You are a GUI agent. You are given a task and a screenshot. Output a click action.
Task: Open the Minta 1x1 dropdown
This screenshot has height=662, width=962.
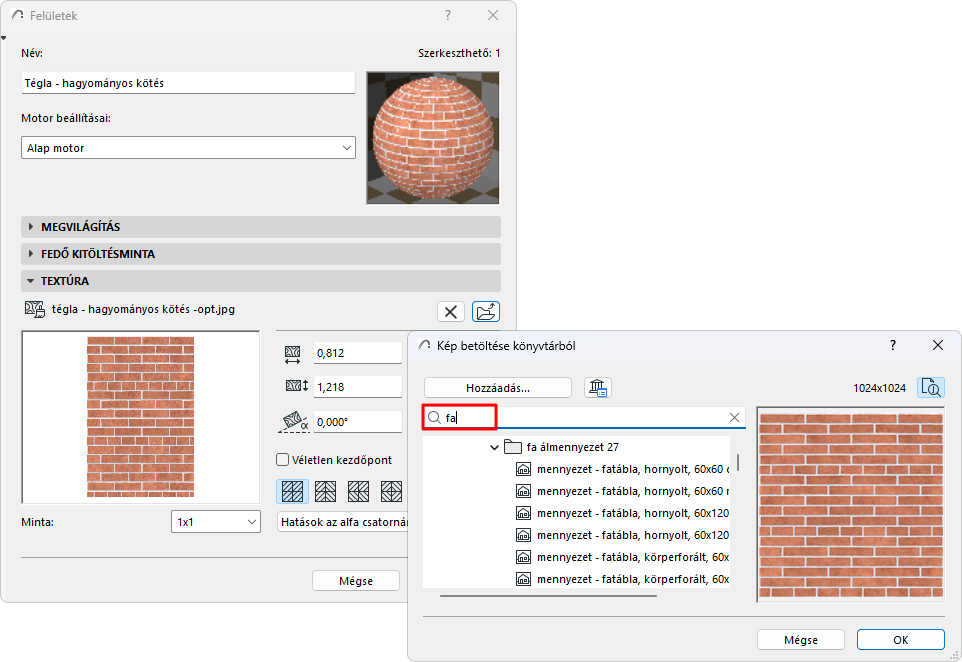pos(215,522)
